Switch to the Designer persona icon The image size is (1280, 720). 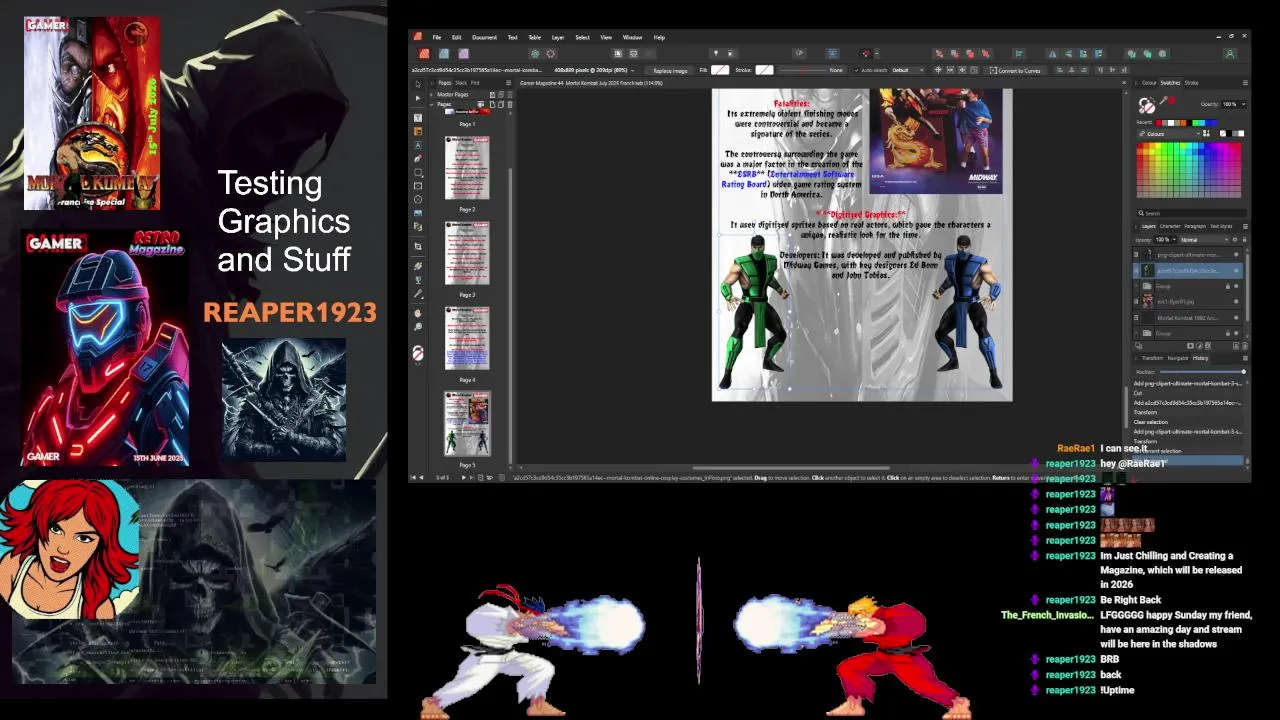point(444,53)
